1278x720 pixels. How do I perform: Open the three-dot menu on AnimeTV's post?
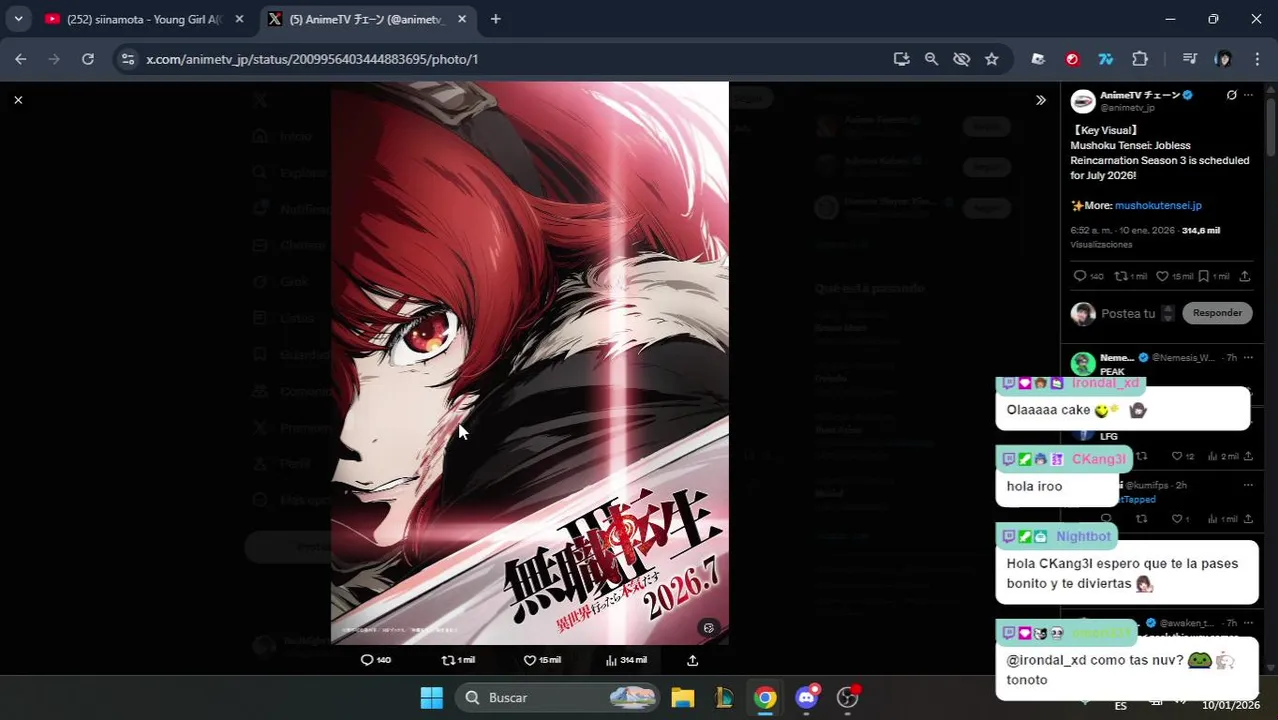pyautogui.click(x=1248, y=95)
